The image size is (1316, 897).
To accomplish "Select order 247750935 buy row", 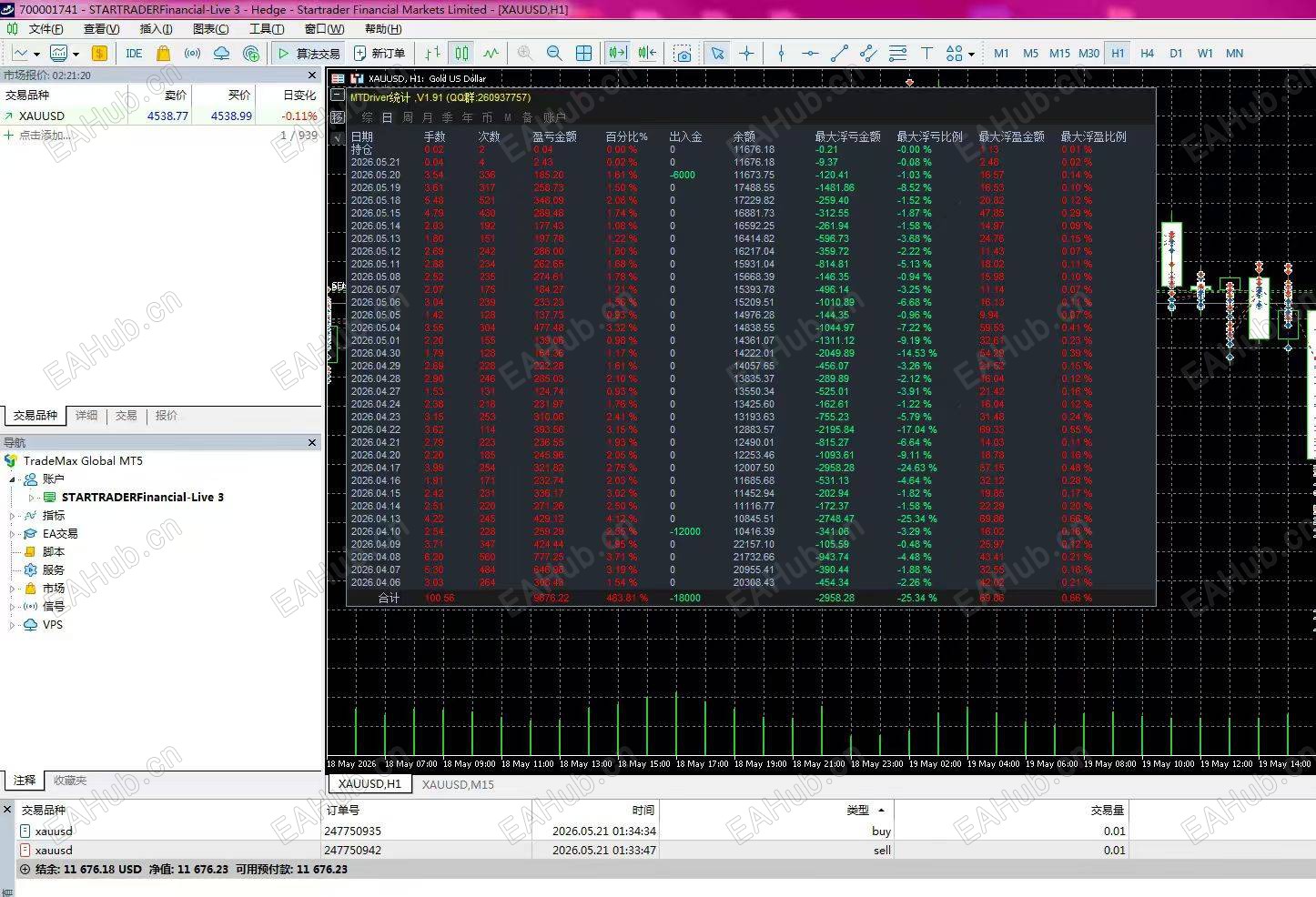I will pos(573,831).
